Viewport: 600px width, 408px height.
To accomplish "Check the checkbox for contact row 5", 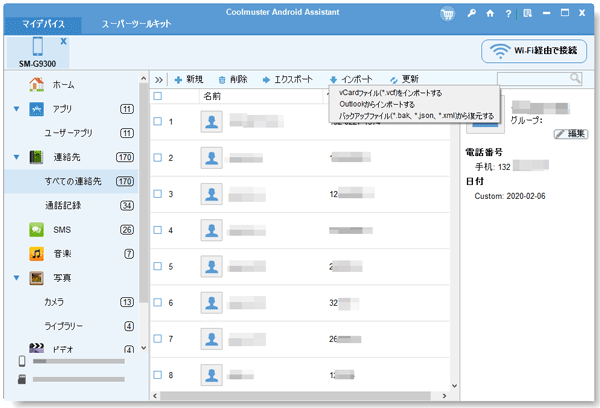I will click(x=158, y=266).
